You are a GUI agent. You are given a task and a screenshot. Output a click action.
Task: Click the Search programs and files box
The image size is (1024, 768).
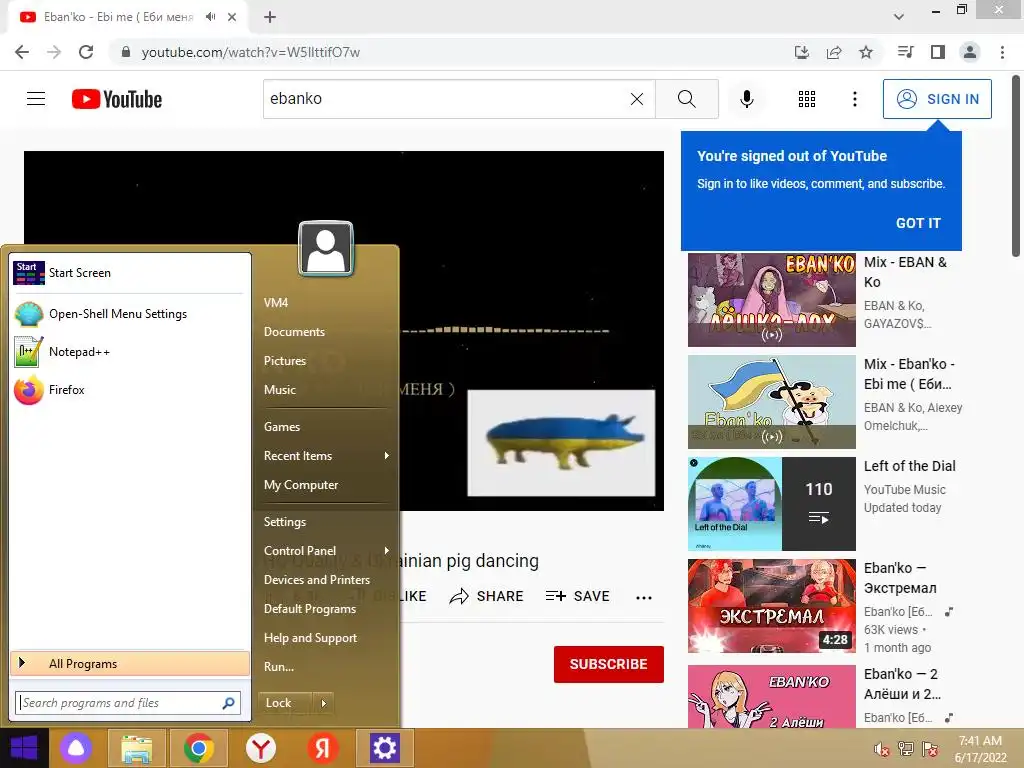coord(128,703)
